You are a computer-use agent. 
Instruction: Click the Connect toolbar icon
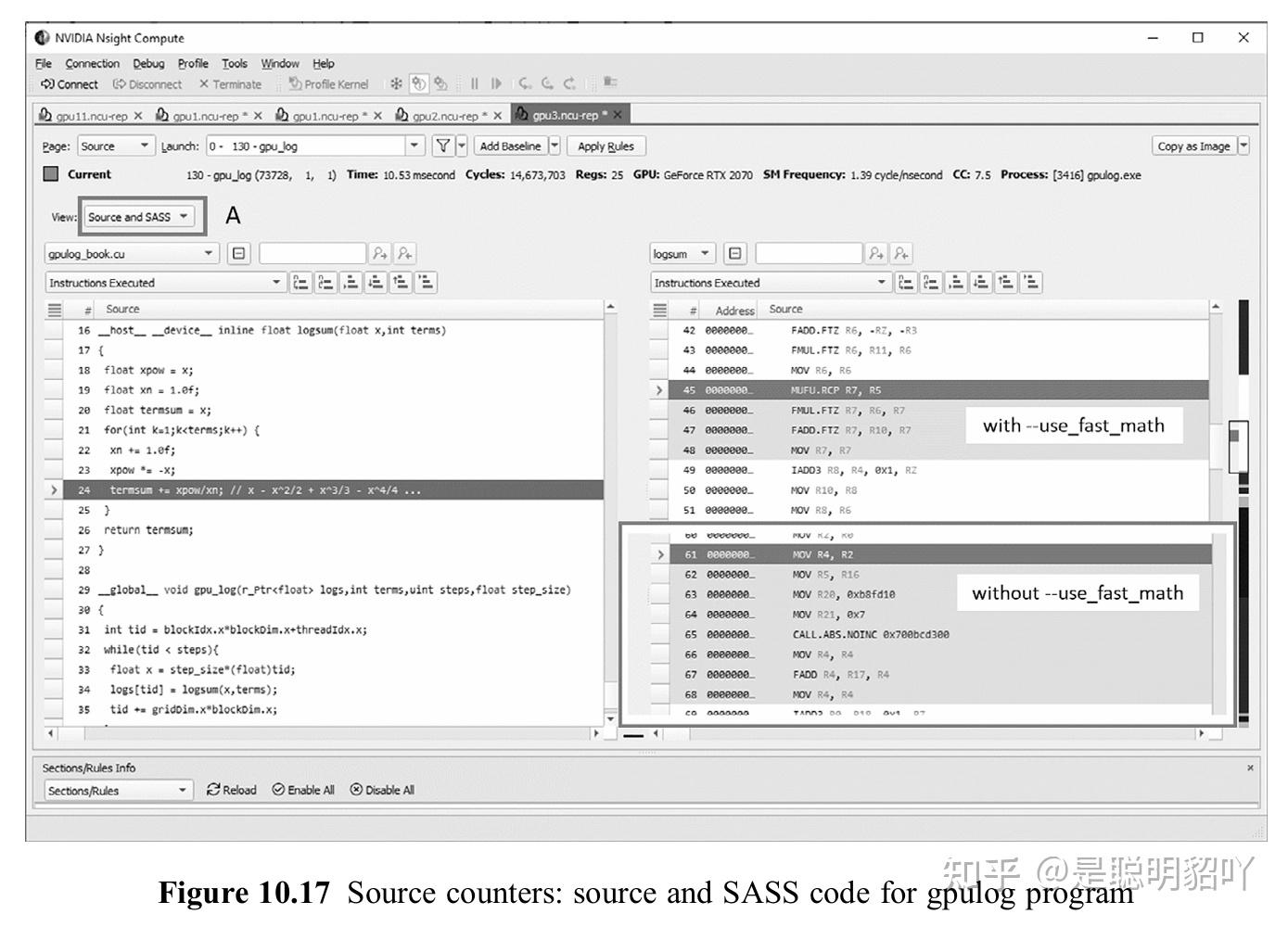click(47, 84)
